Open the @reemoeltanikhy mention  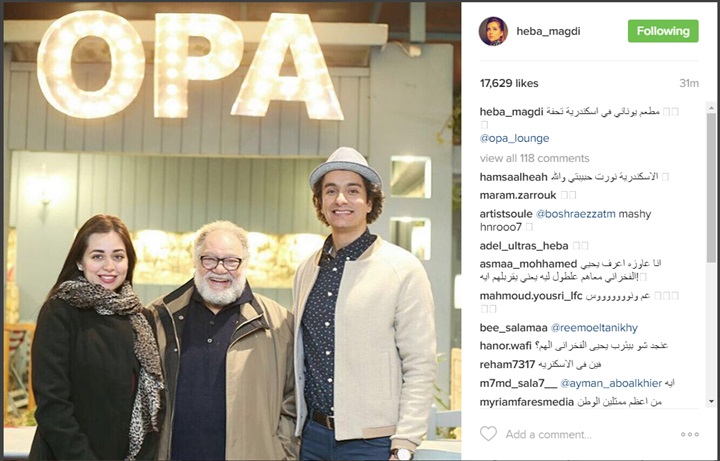click(594, 328)
